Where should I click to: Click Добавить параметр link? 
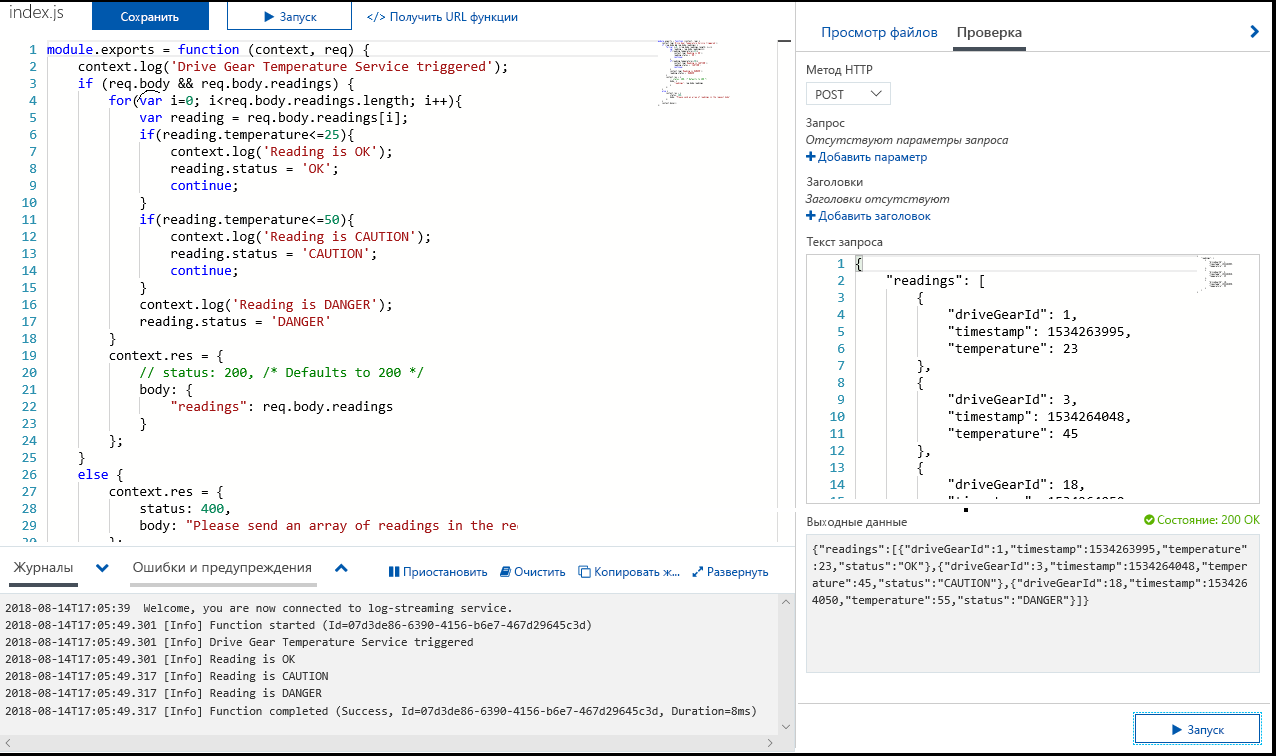click(x=867, y=157)
